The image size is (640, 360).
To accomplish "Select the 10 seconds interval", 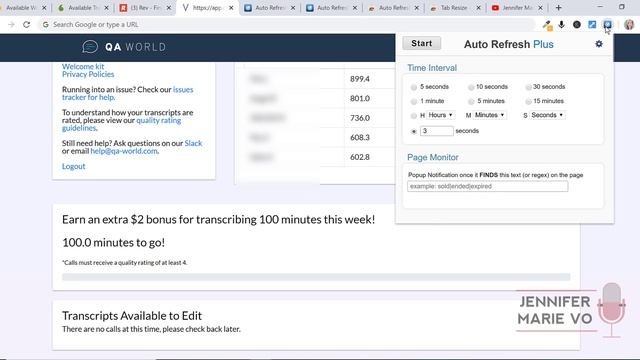I will [x=471, y=87].
